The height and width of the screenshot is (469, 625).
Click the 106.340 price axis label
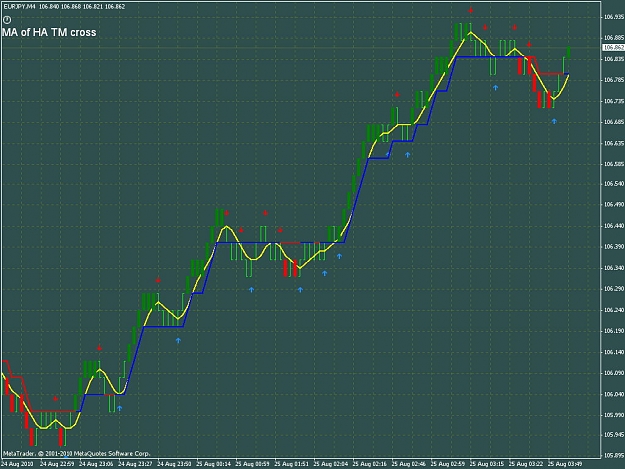point(614,268)
